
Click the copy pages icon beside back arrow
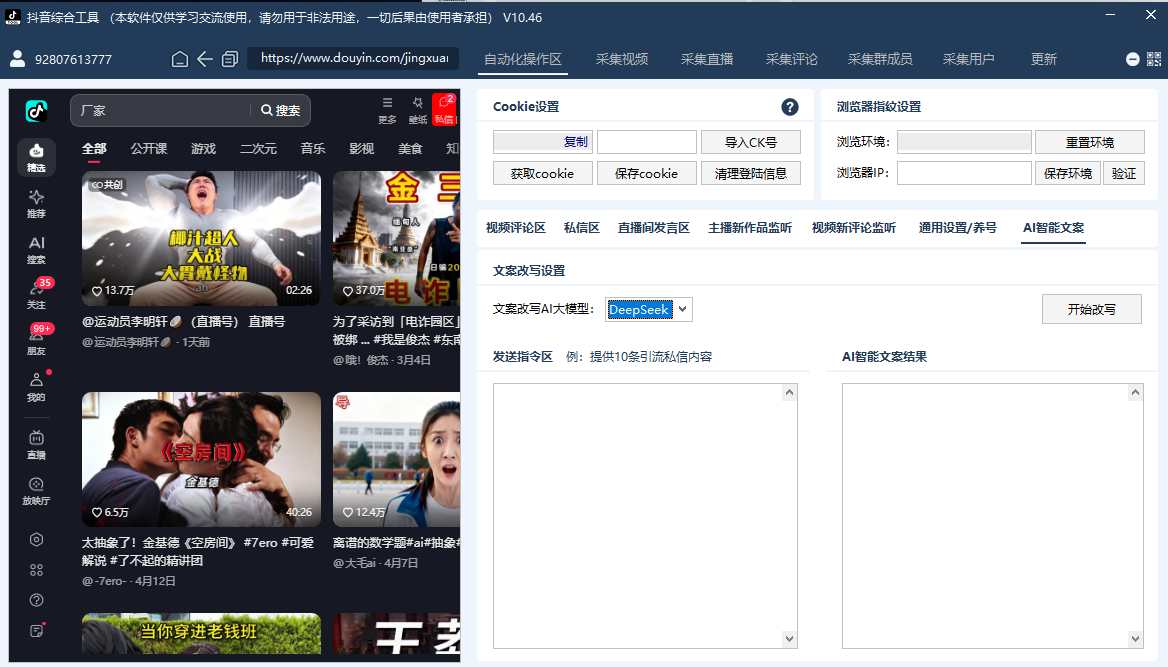click(x=230, y=59)
